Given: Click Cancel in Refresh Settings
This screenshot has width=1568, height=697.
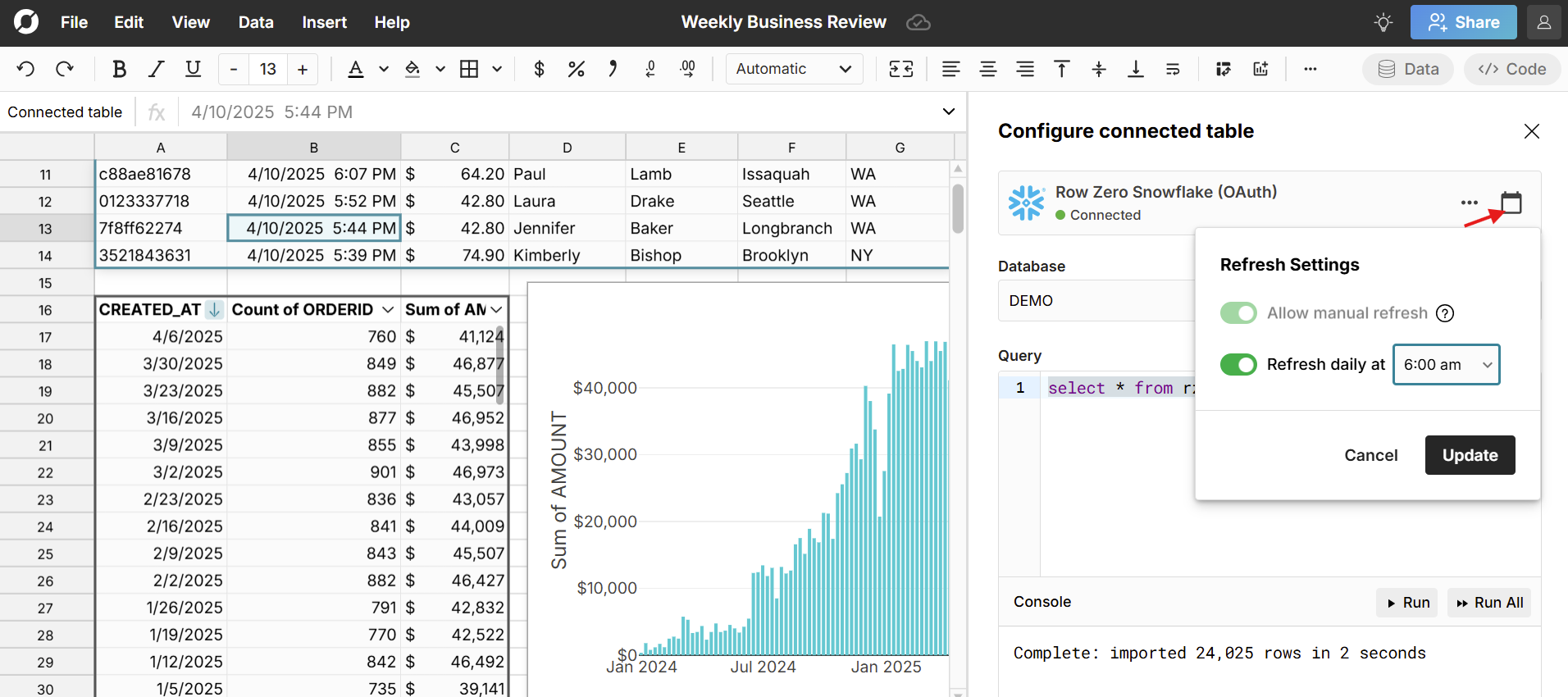Looking at the screenshot, I should pos(1370,455).
